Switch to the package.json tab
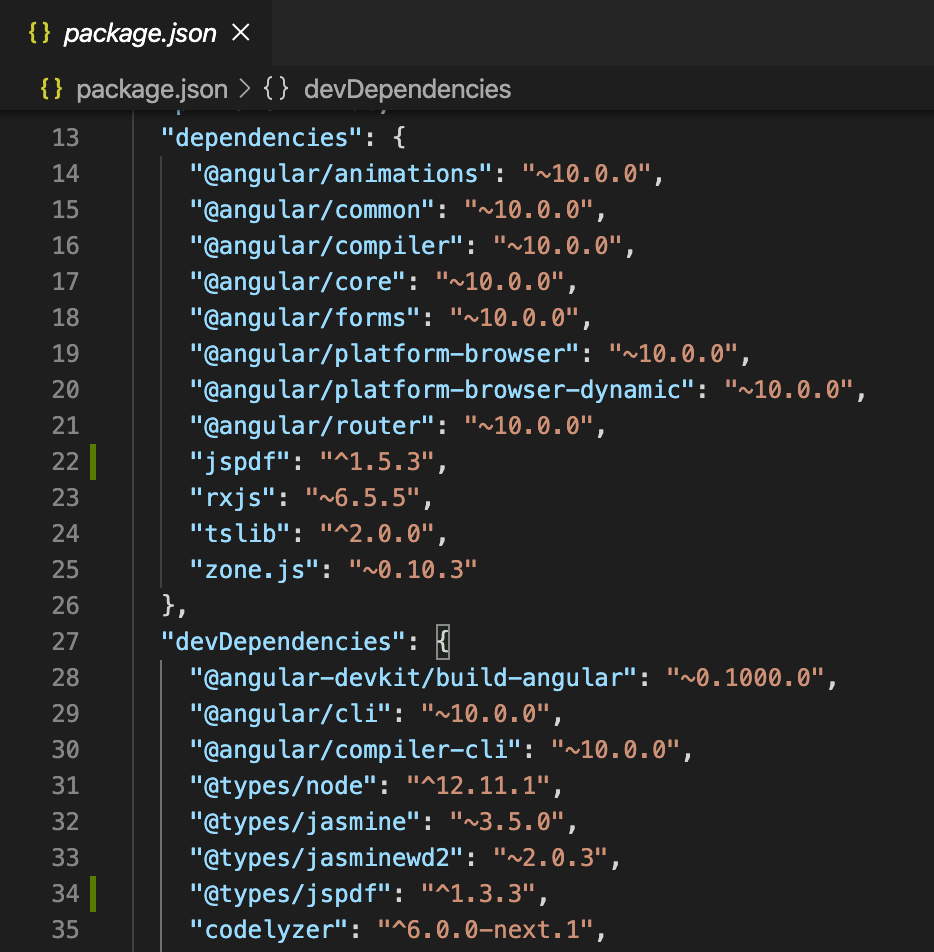 tap(140, 33)
